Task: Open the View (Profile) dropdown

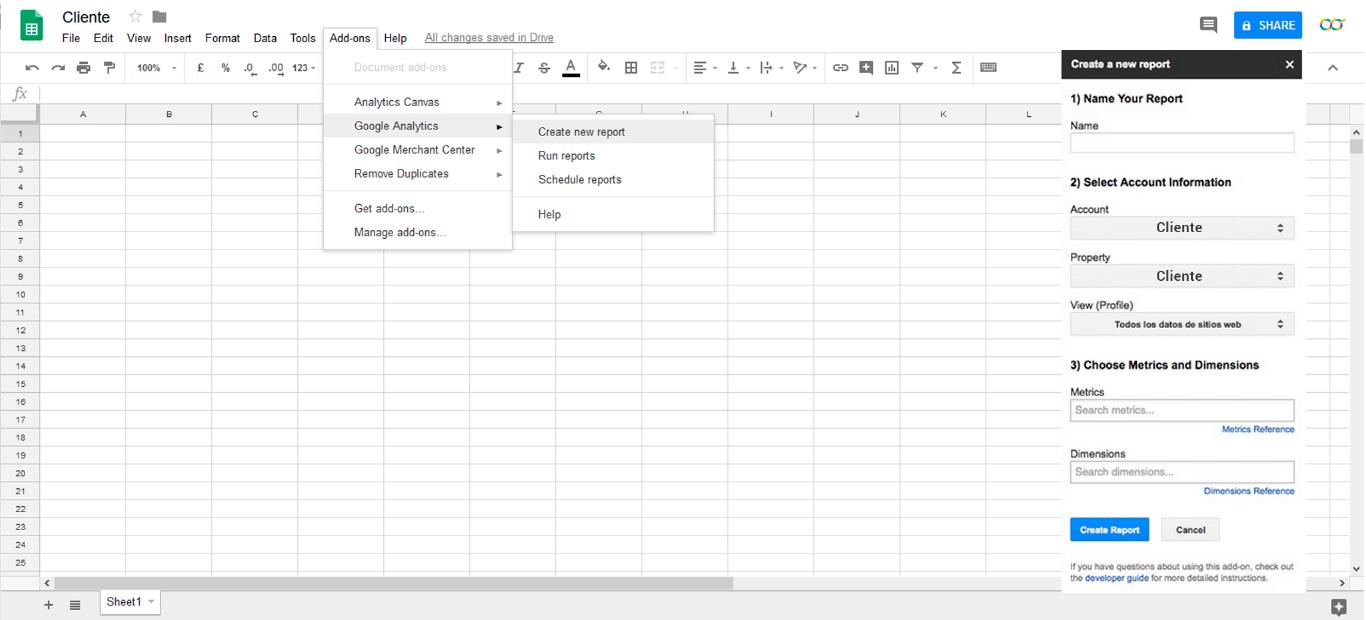Action: tap(1181, 324)
